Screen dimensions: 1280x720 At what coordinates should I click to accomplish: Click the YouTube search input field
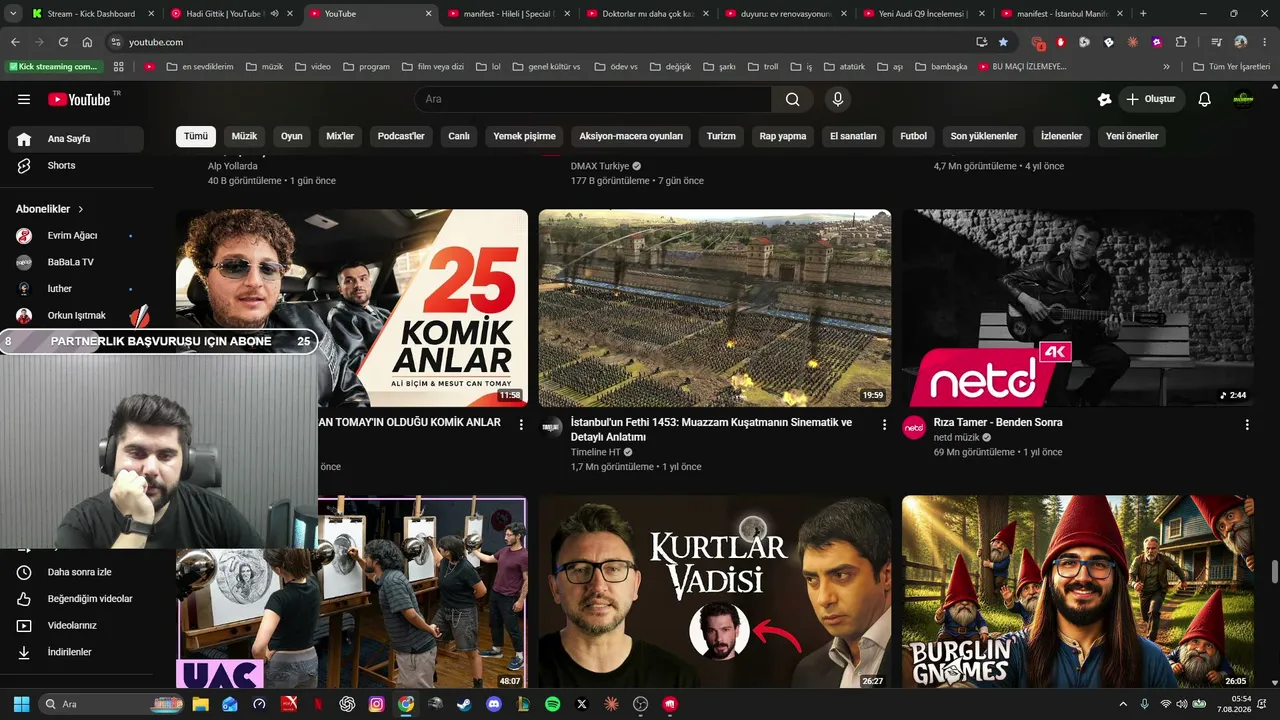[x=593, y=99]
